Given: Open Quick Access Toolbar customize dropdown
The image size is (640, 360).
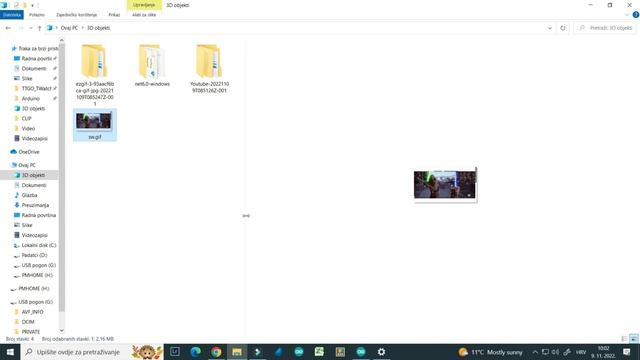Looking at the screenshot, I should point(32,5).
